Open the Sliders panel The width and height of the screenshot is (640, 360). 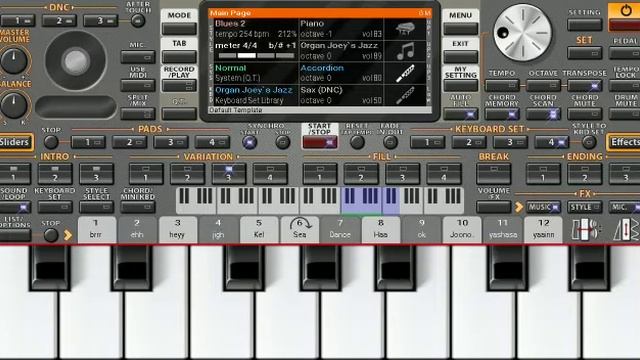[x=16, y=142]
